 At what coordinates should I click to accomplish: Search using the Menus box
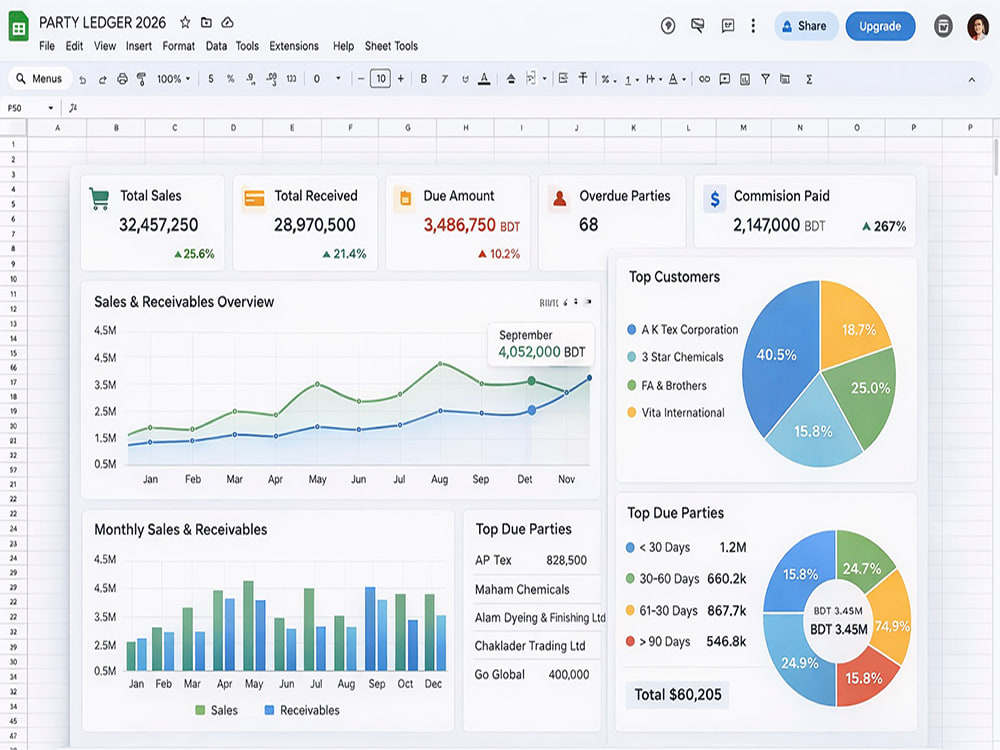click(39, 79)
